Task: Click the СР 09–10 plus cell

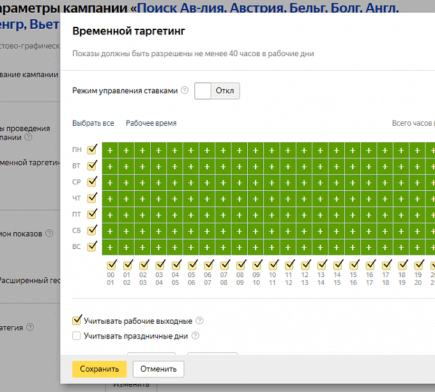Action: (256, 183)
